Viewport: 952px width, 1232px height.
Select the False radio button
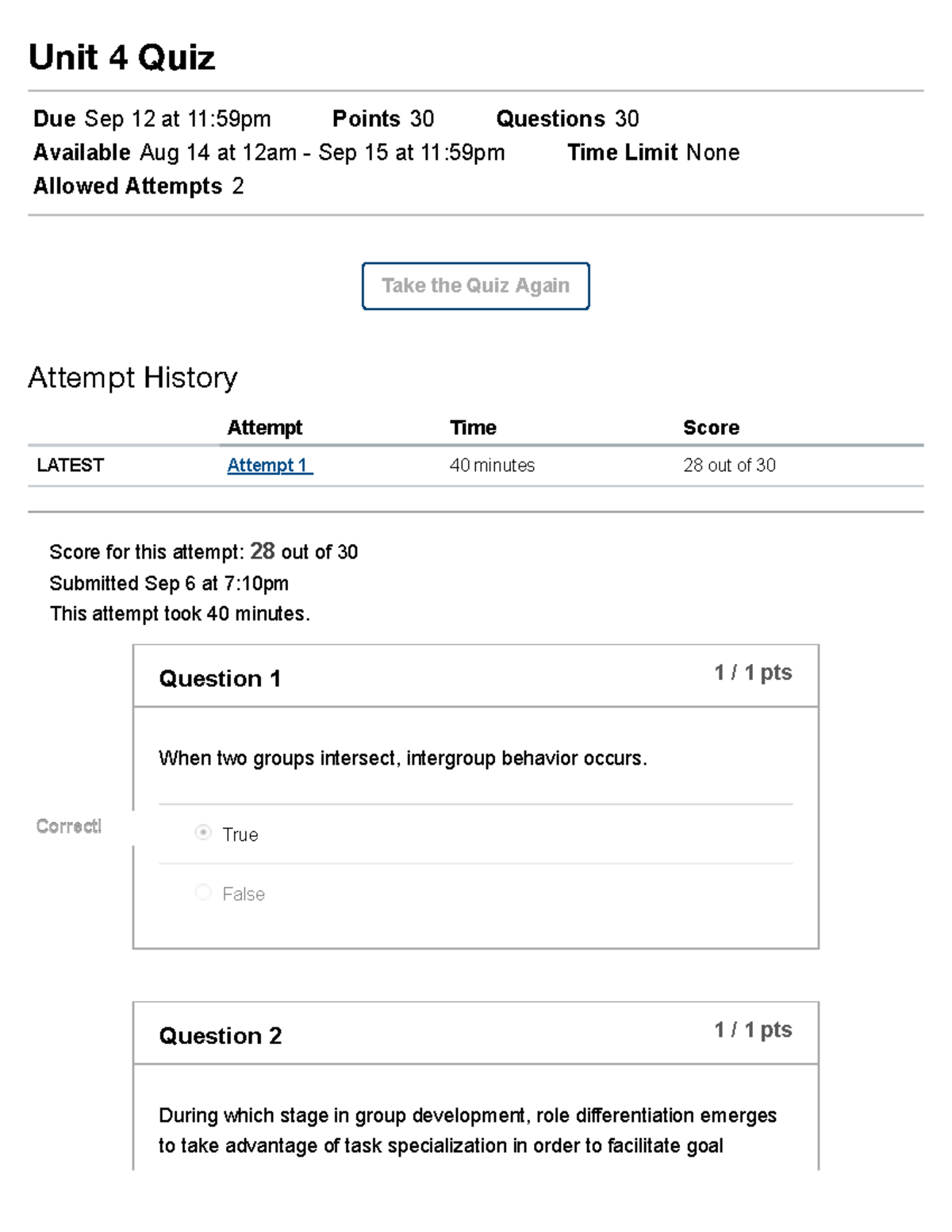(204, 892)
